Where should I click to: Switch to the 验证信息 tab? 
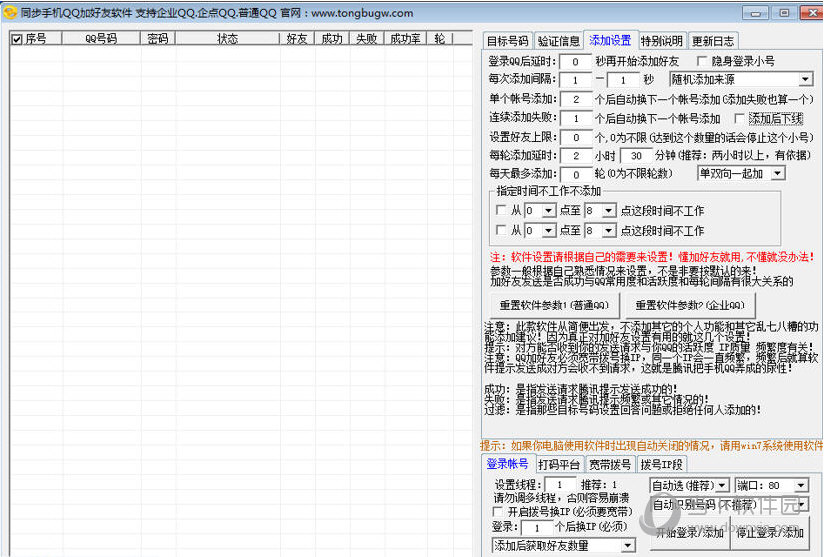point(559,41)
